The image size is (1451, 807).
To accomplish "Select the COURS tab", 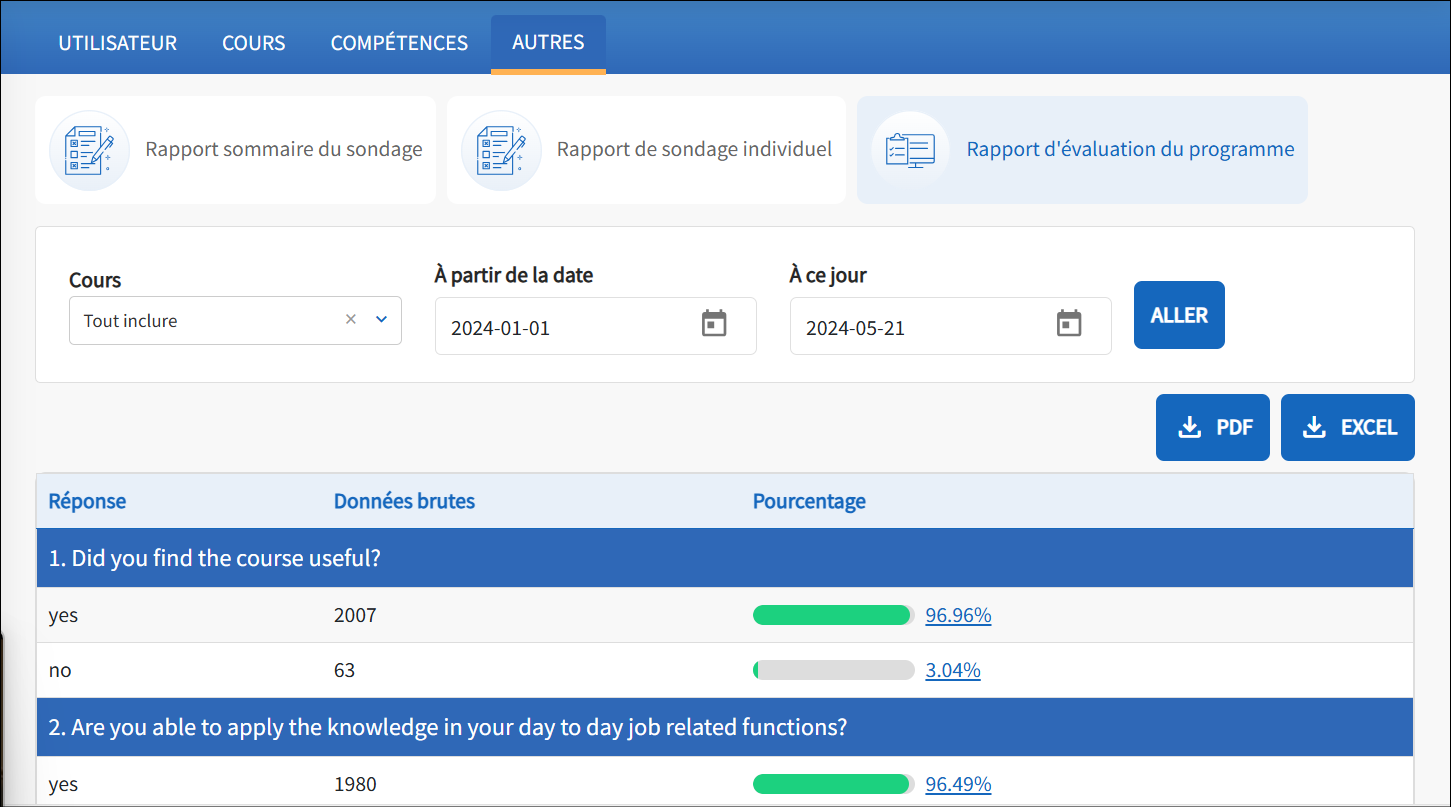I will pyautogui.click(x=253, y=42).
